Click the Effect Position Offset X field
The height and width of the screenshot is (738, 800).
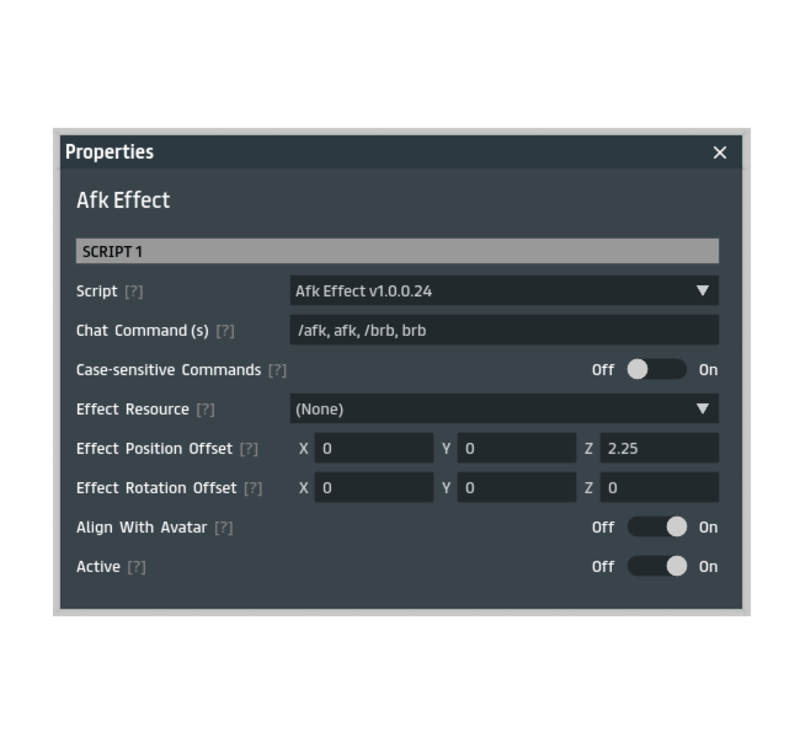pyautogui.click(x=373, y=449)
